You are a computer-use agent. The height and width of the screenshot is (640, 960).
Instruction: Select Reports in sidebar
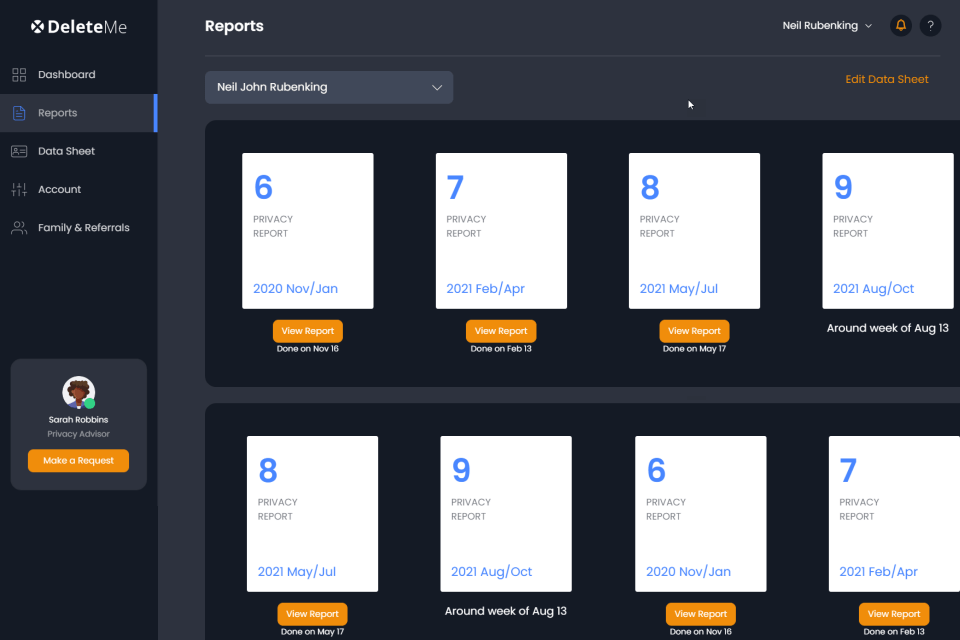pyautogui.click(x=78, y=113)
